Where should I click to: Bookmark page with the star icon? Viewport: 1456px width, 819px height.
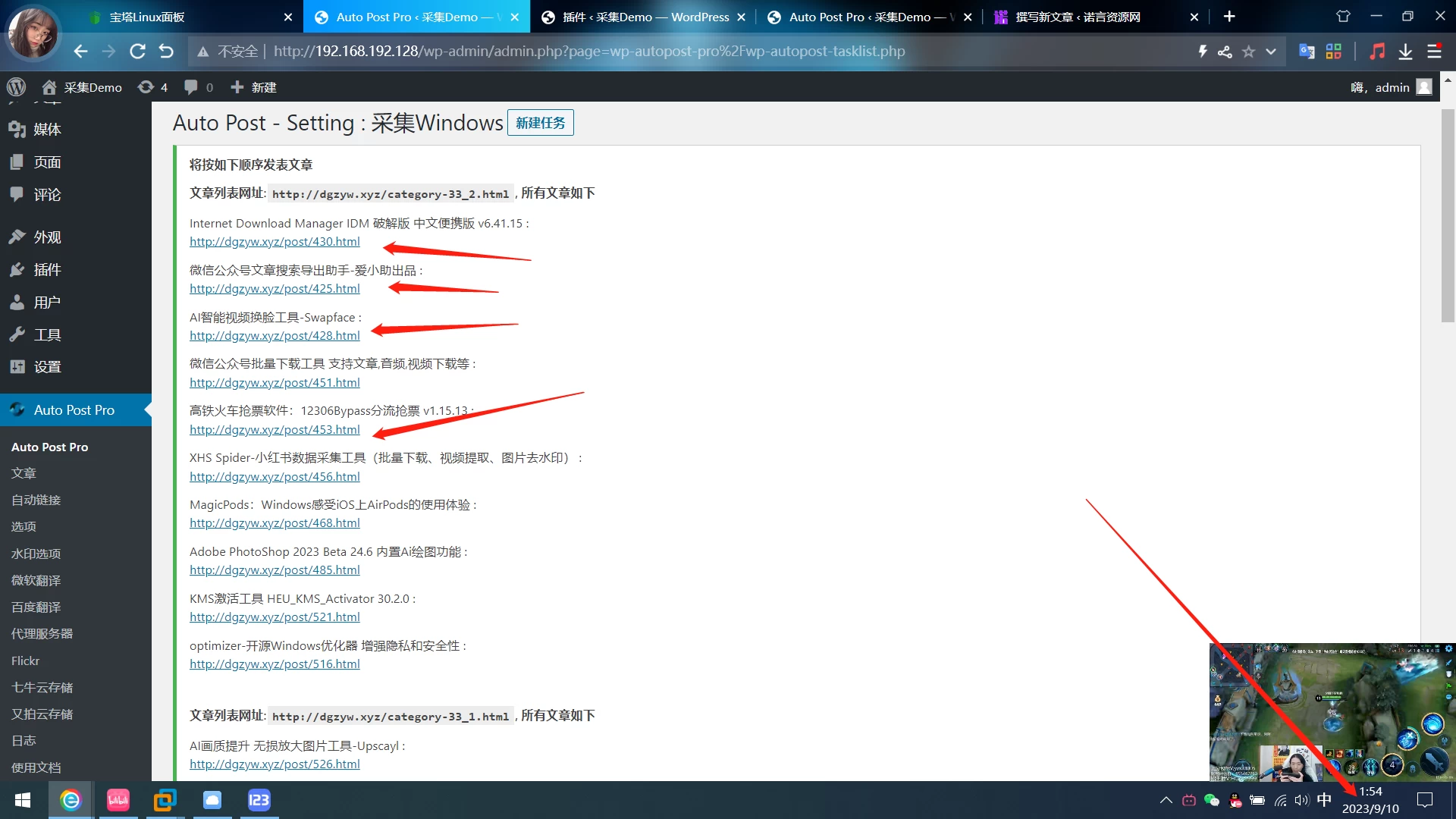coord(1249,52)
